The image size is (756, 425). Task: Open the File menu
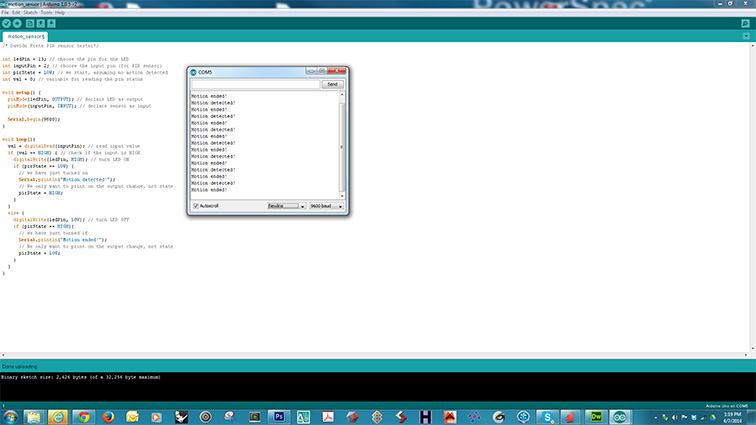(5, 13)
